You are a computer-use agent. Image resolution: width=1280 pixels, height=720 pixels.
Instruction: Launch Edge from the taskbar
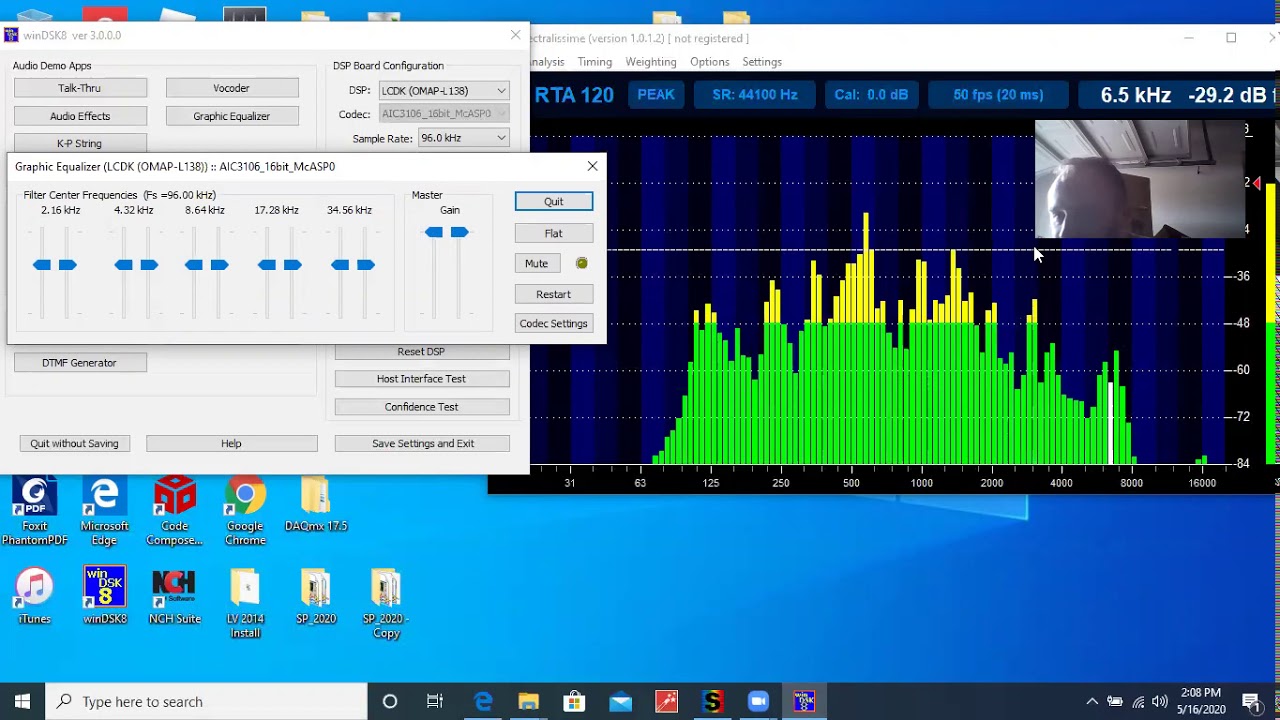click(x=483, y=701)
